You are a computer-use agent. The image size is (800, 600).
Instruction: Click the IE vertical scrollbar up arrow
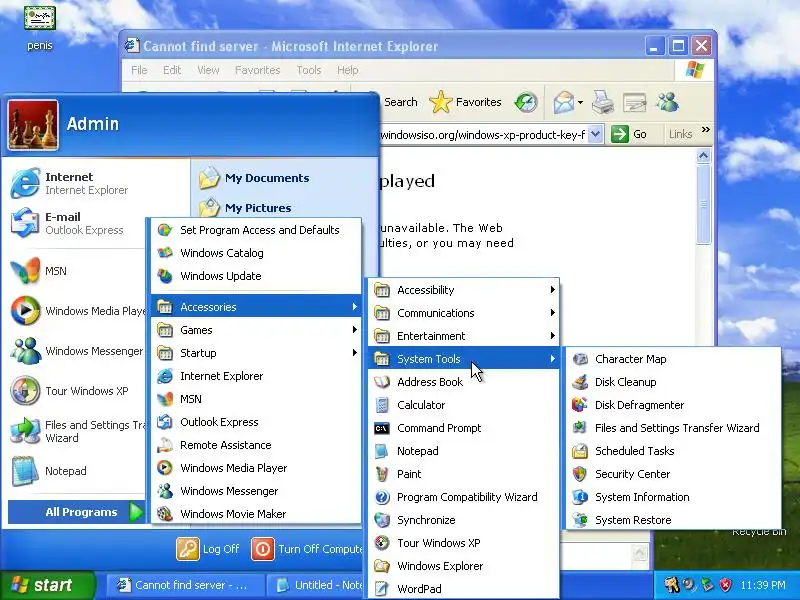704,156
